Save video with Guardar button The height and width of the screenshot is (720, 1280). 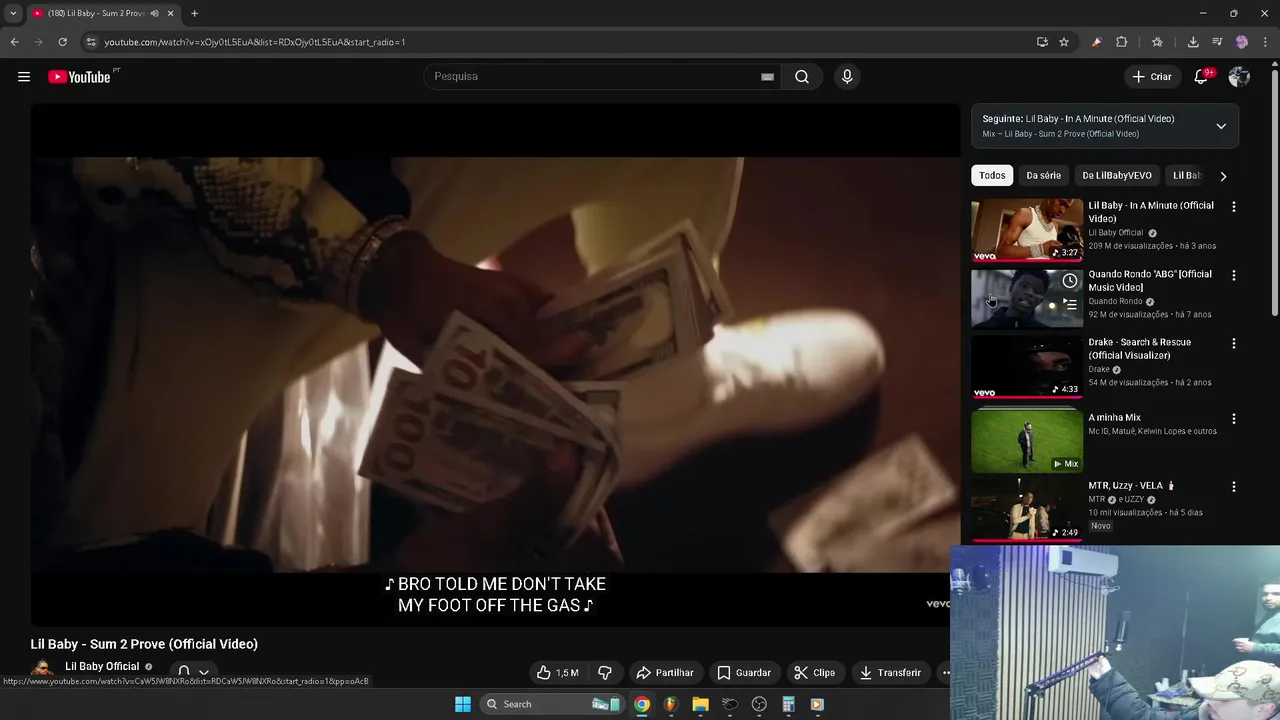point(744,673)
